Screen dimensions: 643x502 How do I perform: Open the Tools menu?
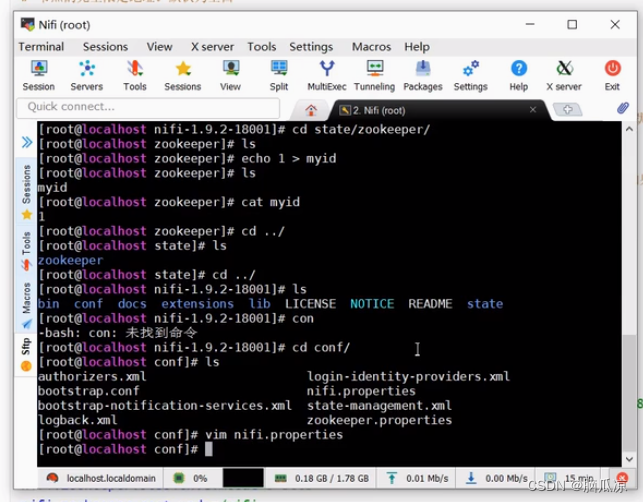pos(262,47)
